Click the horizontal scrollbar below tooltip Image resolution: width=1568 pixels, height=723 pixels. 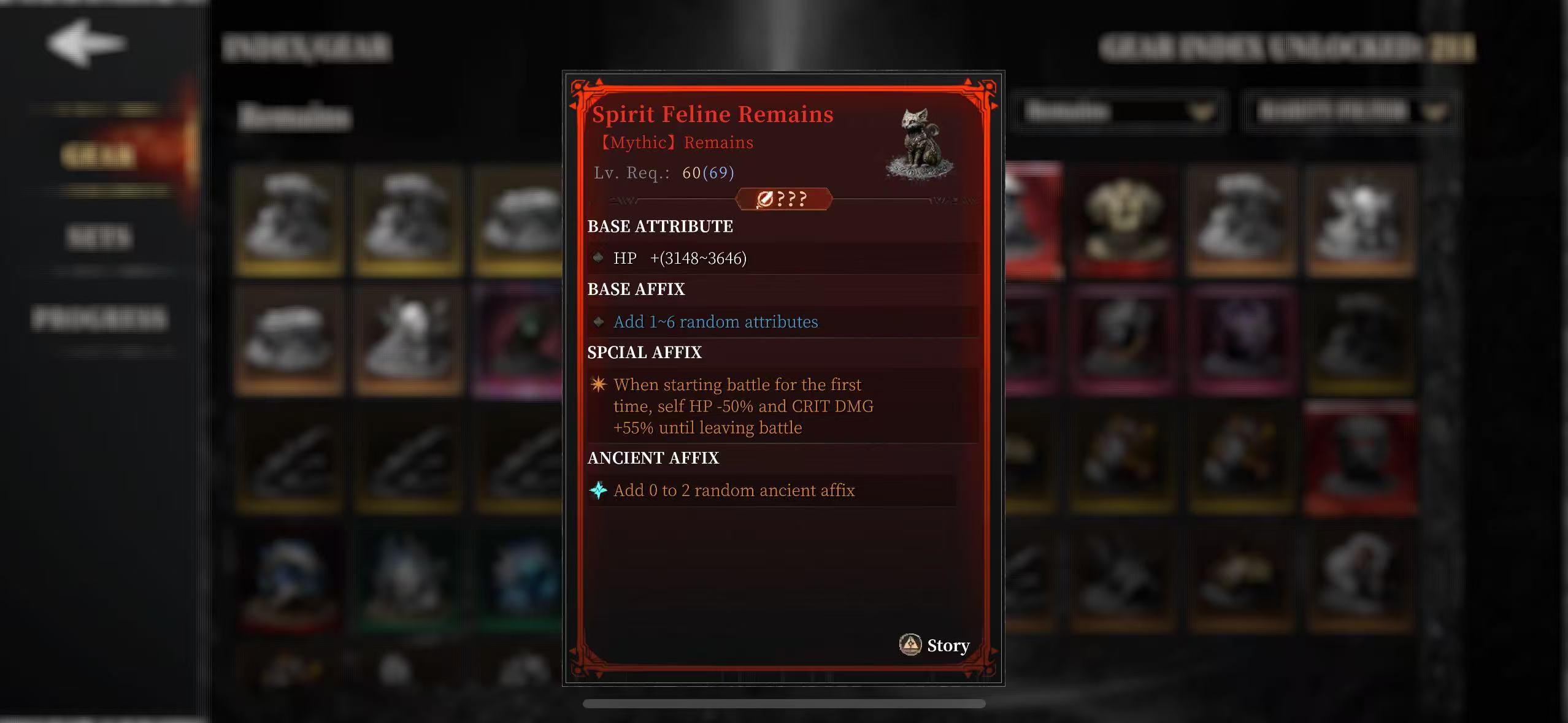[784, 703]
